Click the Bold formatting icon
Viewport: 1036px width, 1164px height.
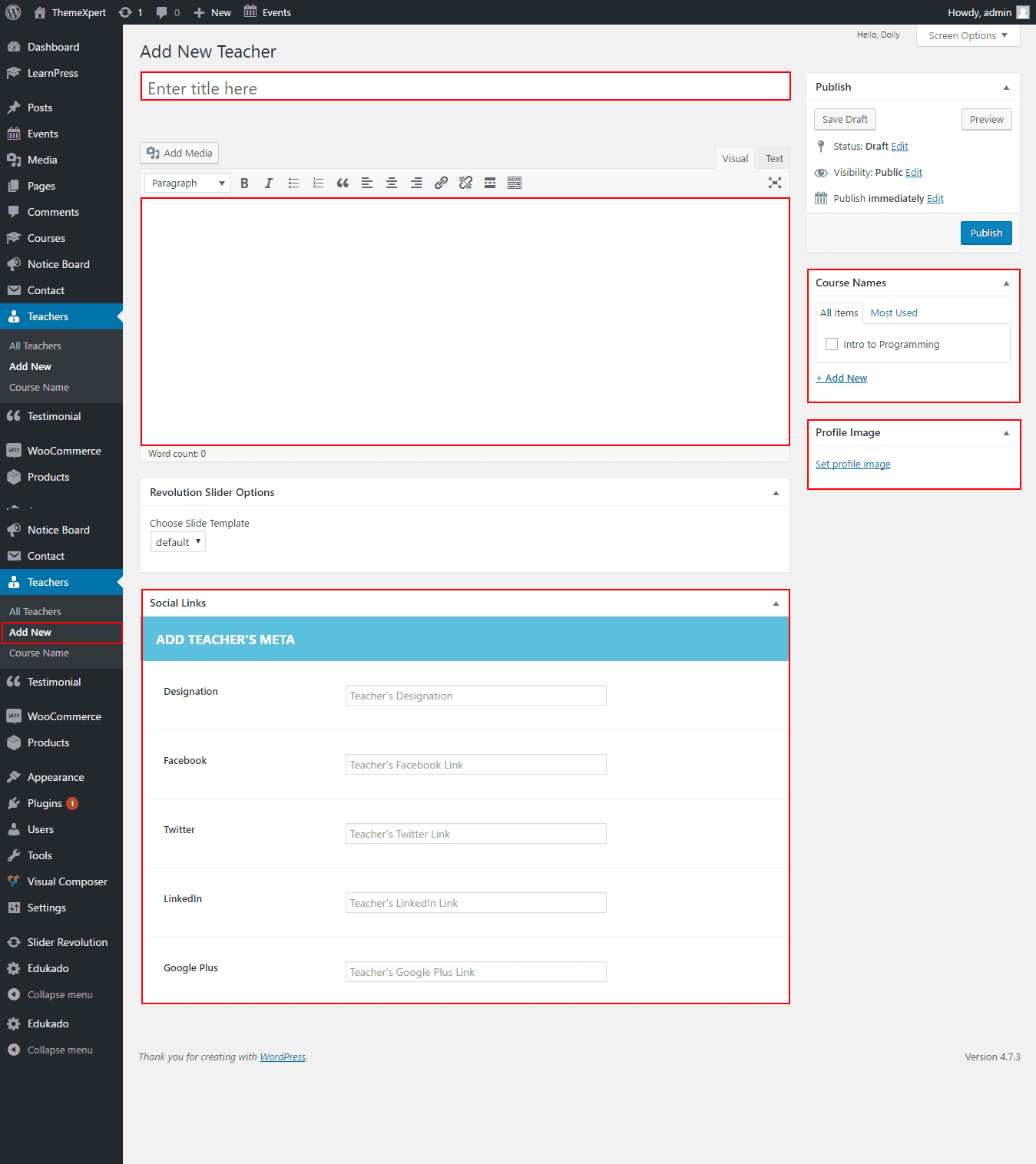(244, 184)
